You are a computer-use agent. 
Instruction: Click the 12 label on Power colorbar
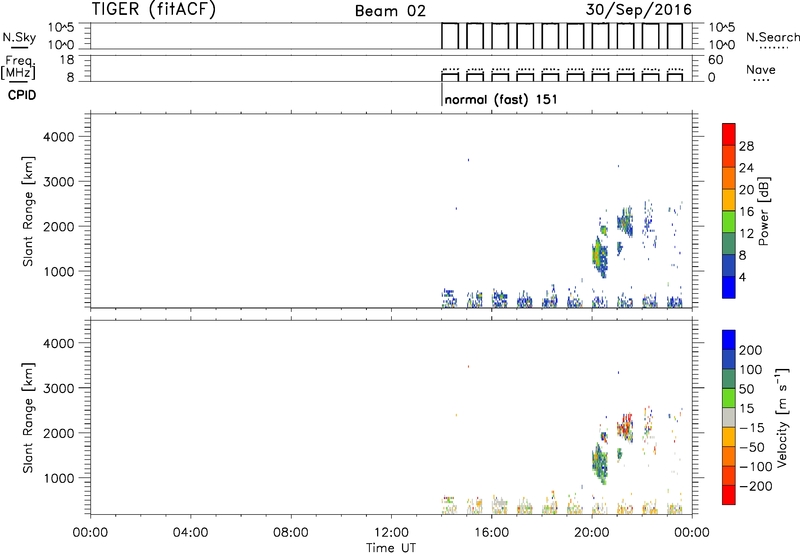(746, 234)
